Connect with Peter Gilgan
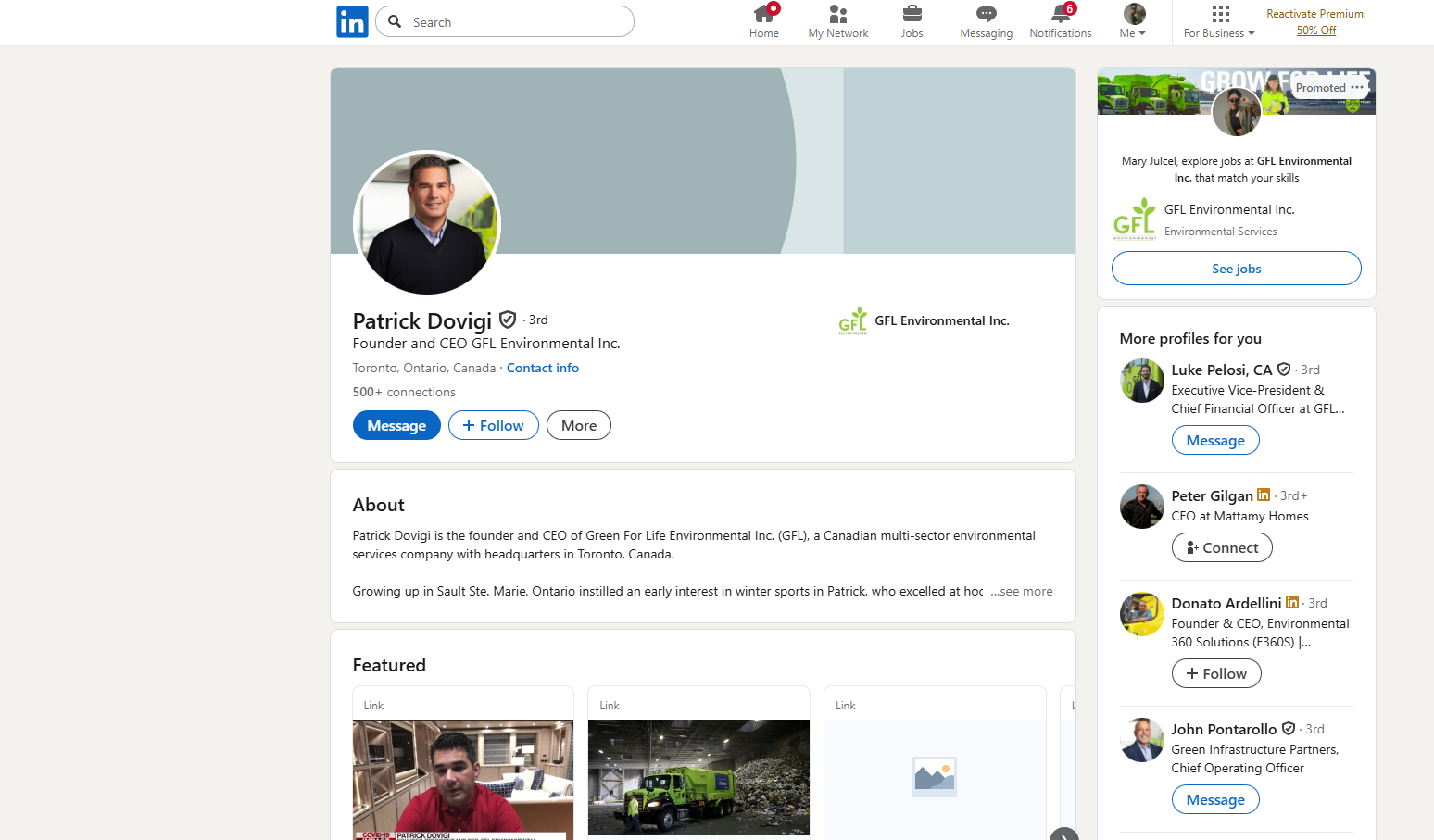Image resolution: width=1434 pixels, height=840 pixels. click(1221, 547)
